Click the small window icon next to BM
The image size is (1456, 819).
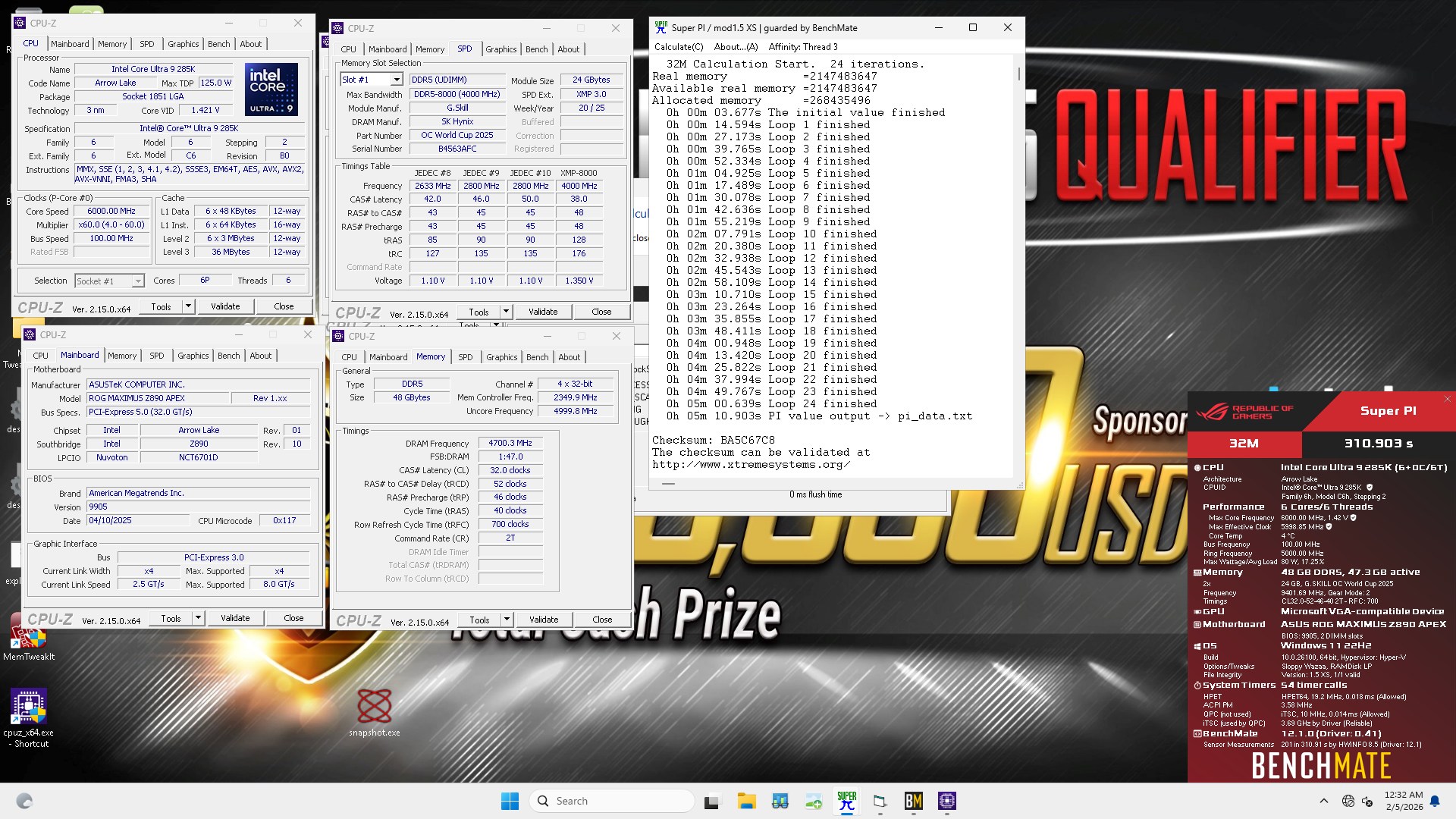point(880,801)
